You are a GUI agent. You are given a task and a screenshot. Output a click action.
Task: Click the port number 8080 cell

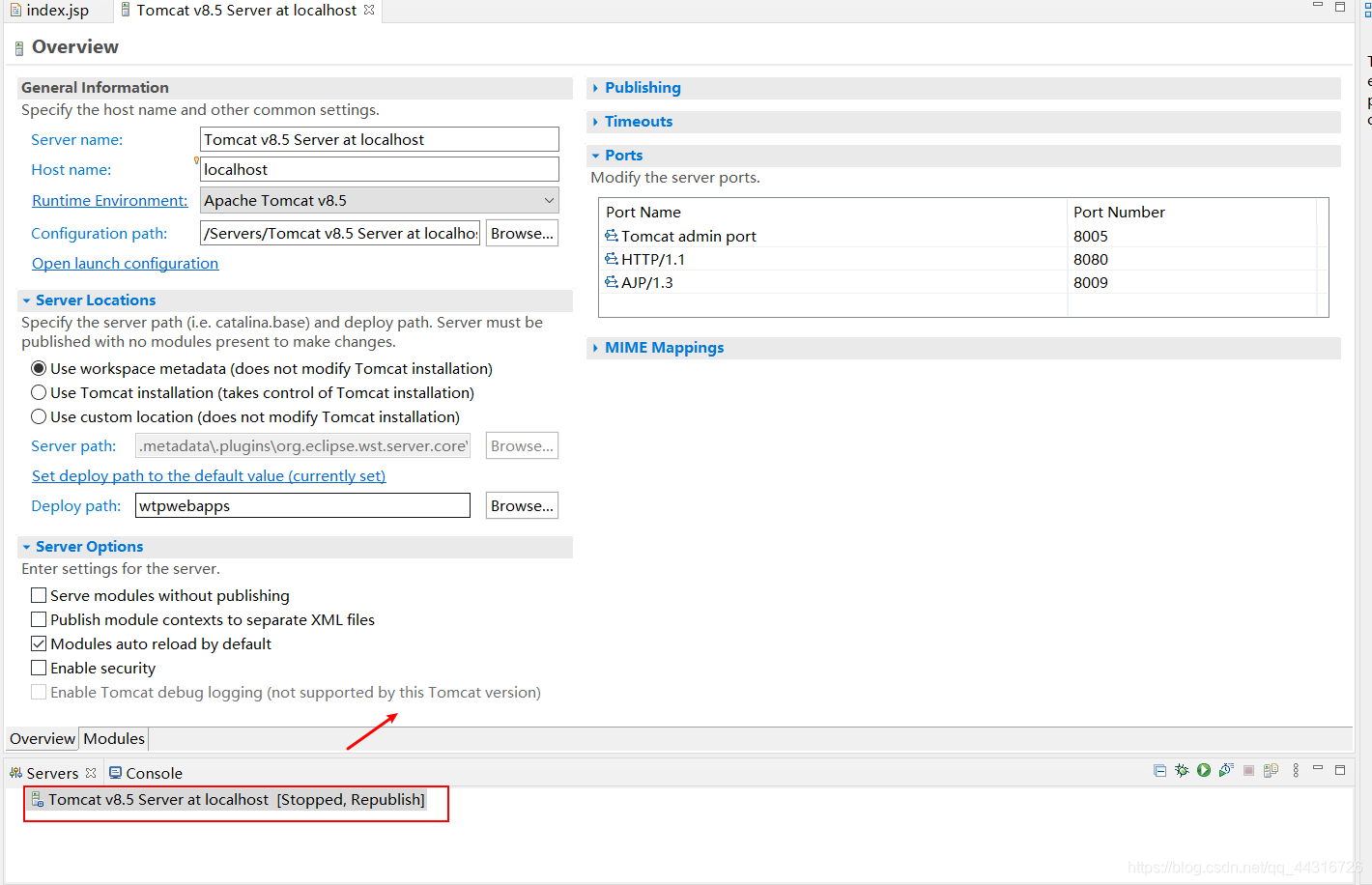pos(1091,259)
